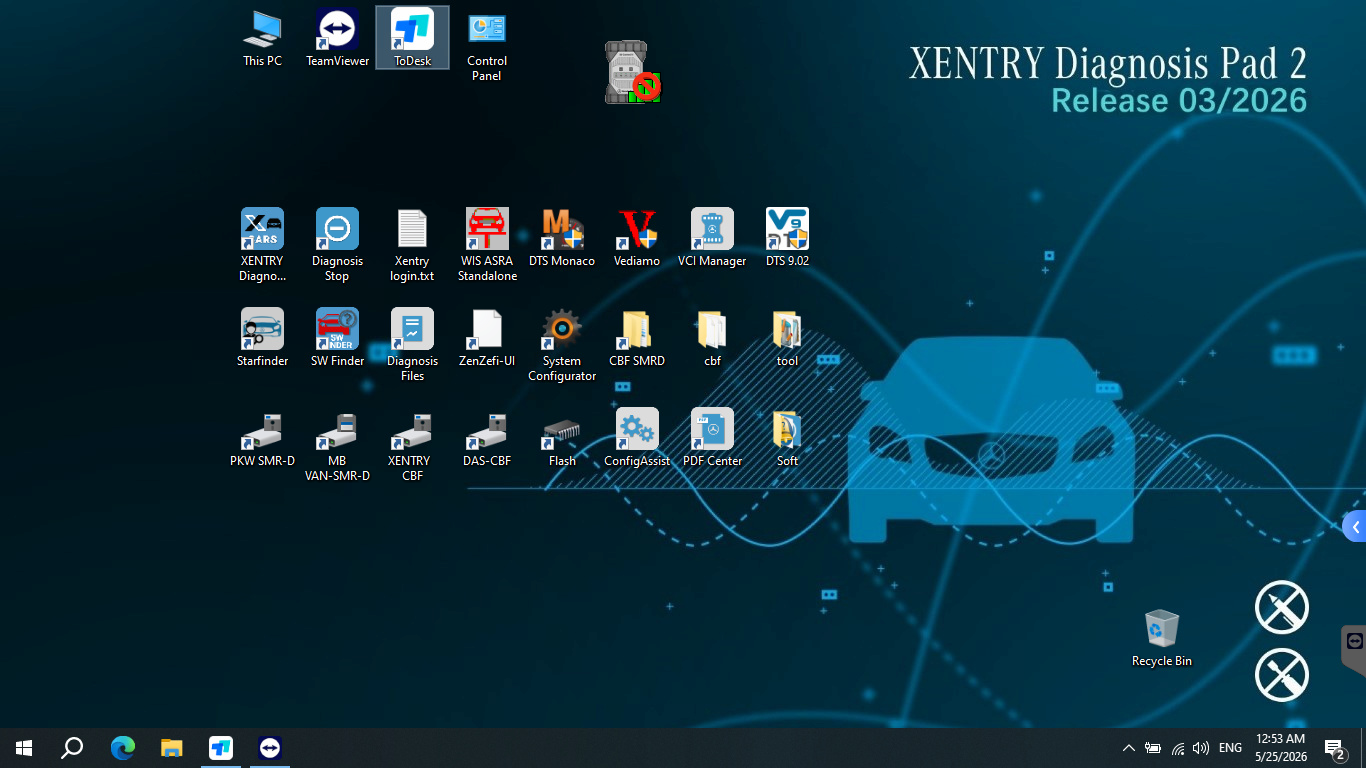Switch the ENG input language
This screenshot has height=768, width=1366.
pos(1231,748)
